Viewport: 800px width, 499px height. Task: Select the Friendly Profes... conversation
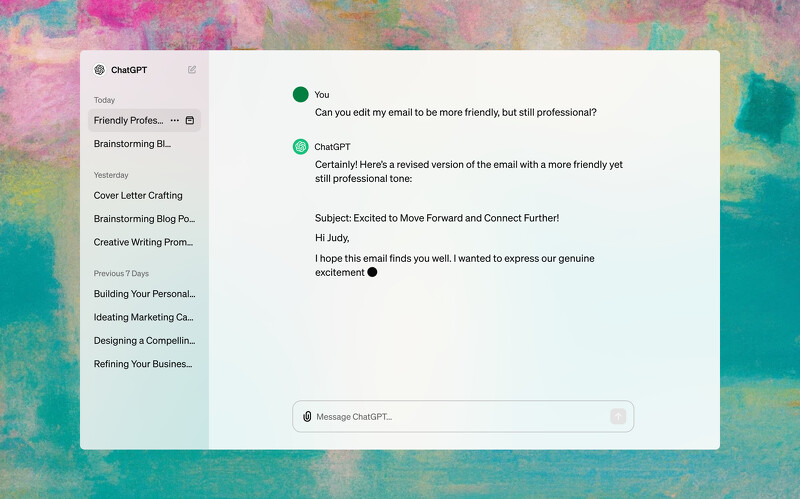(128, 121)
